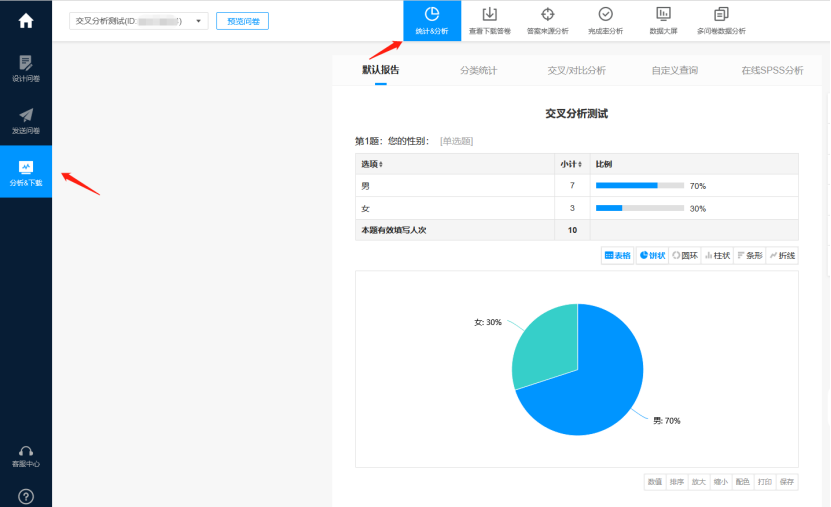Open 完成率分析 in top toolbar
Screen dimensions: 831x507
coord(605,21)
